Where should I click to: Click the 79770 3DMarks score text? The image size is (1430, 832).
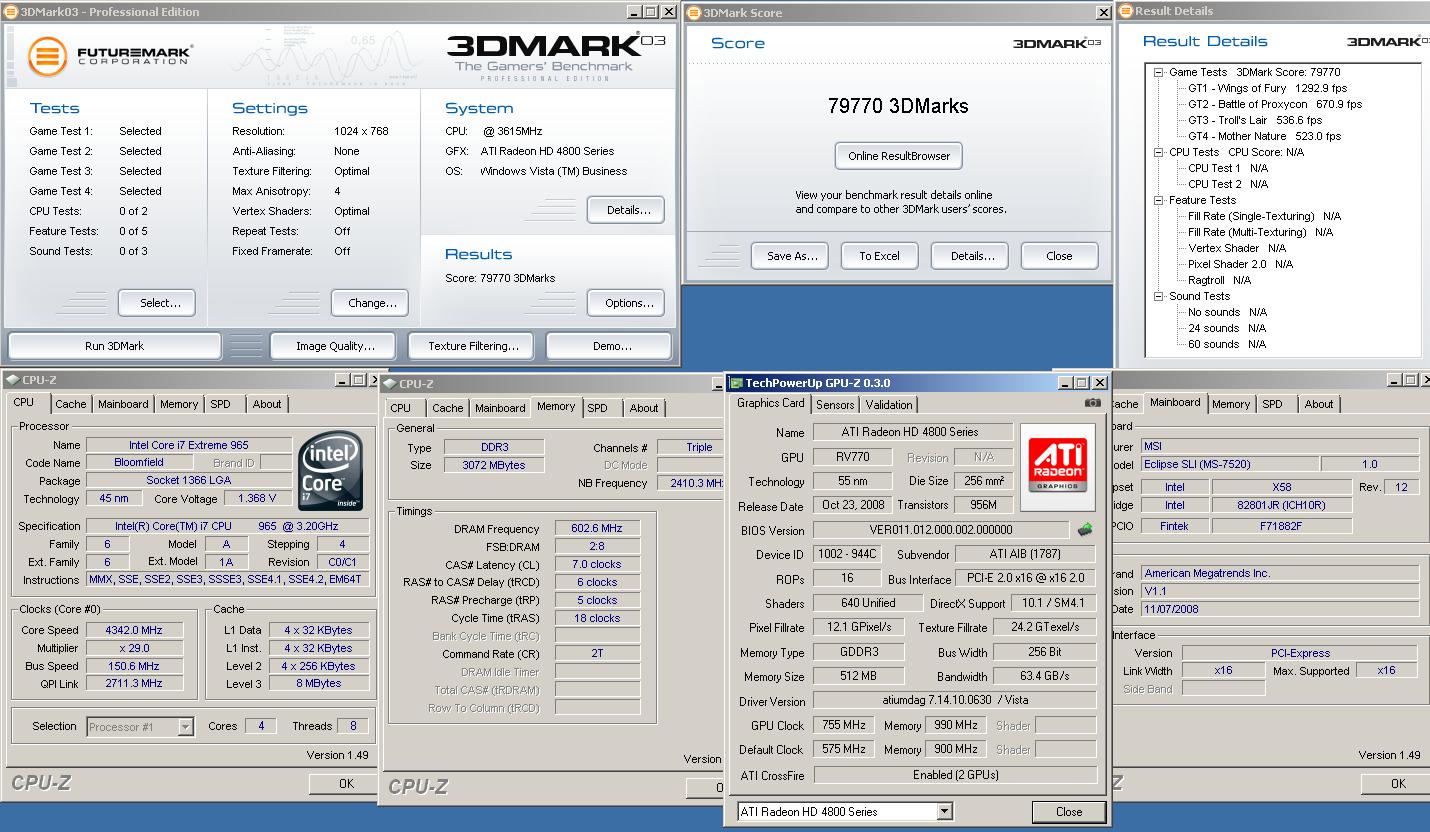pos(898,105)
